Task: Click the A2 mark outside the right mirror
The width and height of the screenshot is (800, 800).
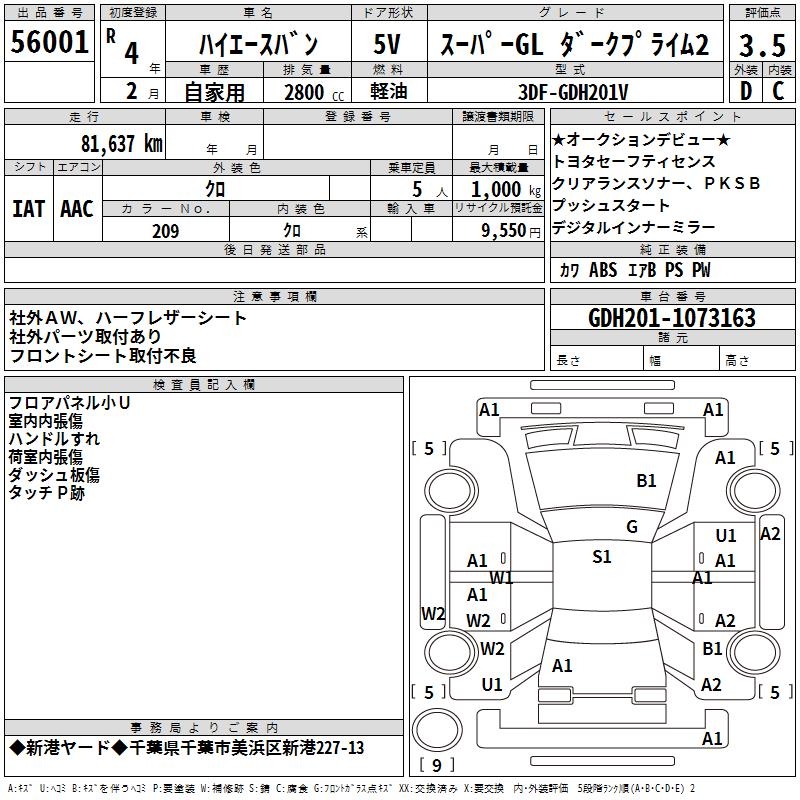Action: [770, 533]
